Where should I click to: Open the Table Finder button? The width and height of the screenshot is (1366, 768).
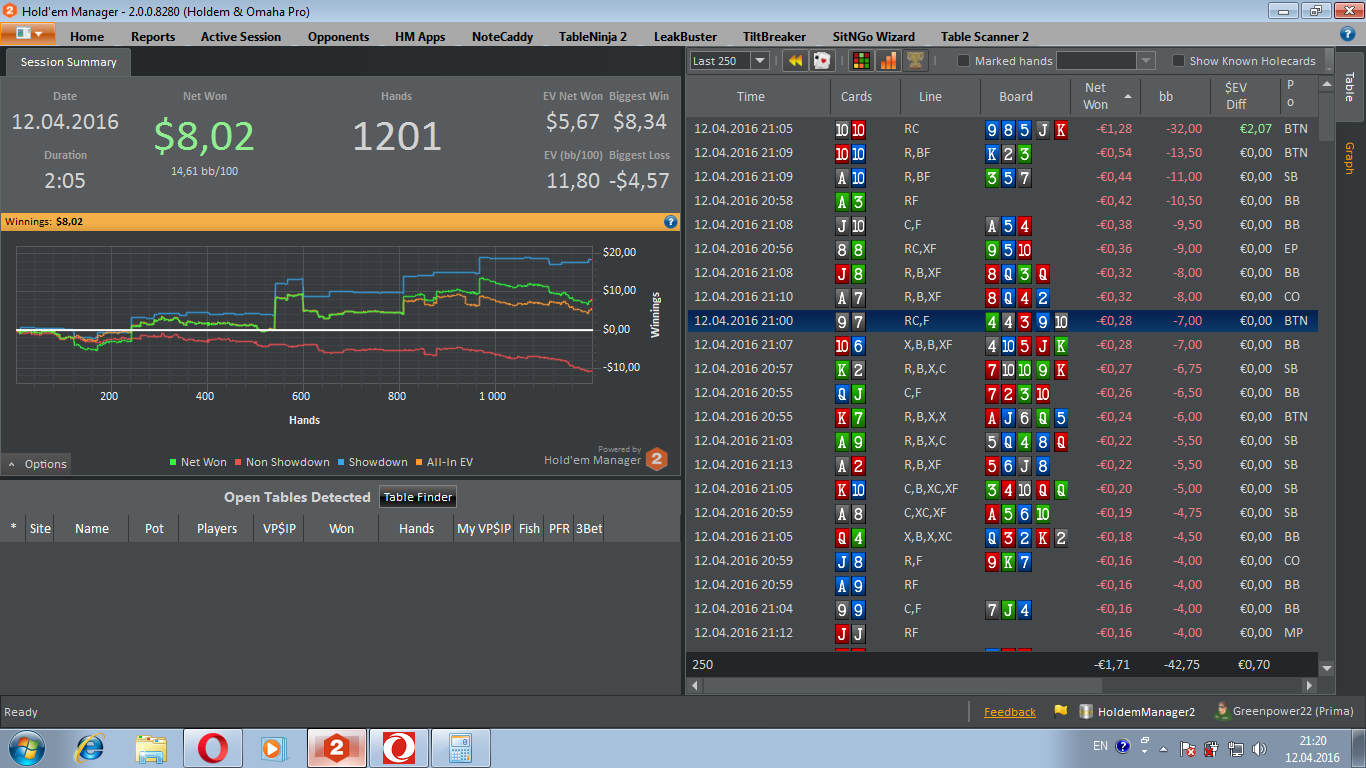coord(419,497)
